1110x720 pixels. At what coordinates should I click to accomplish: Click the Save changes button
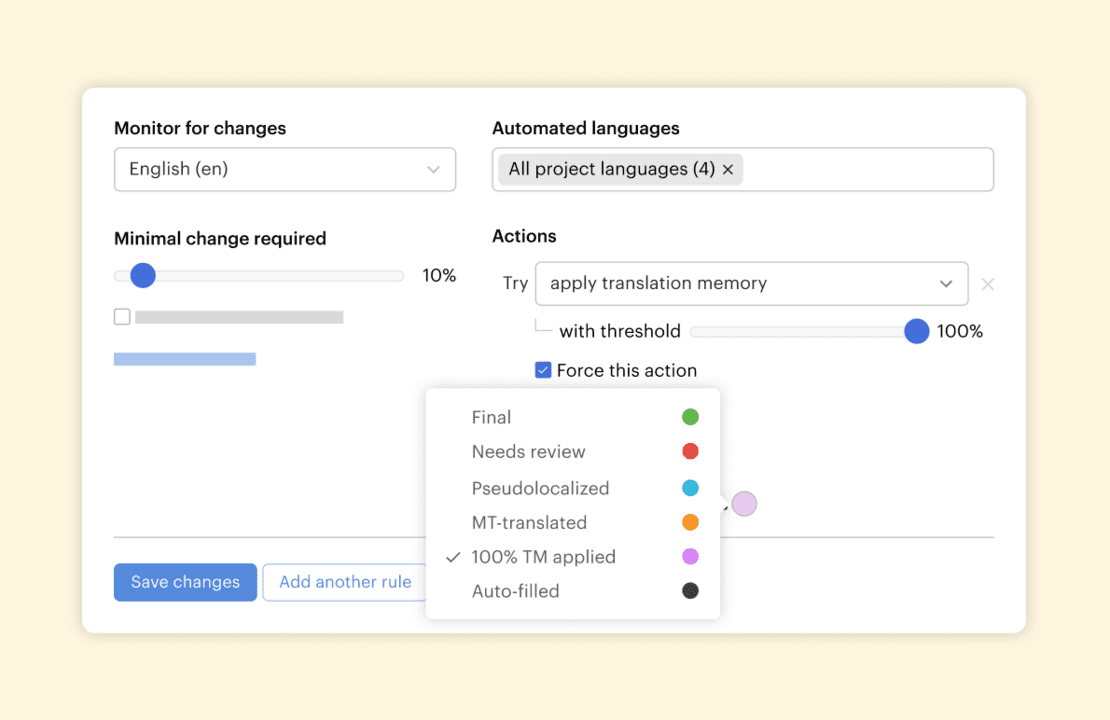[185, 582]
